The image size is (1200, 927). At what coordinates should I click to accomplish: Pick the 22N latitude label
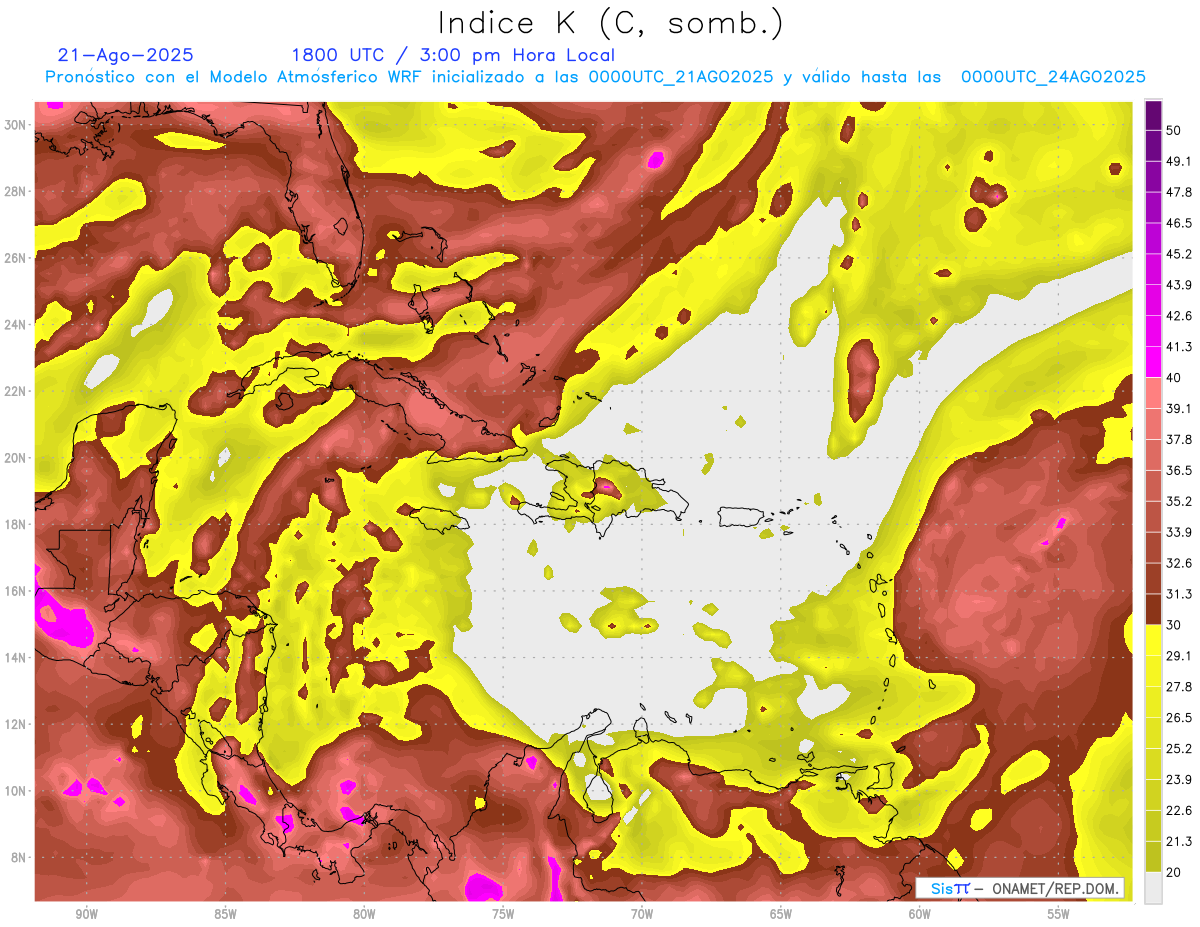pos(17,391)
